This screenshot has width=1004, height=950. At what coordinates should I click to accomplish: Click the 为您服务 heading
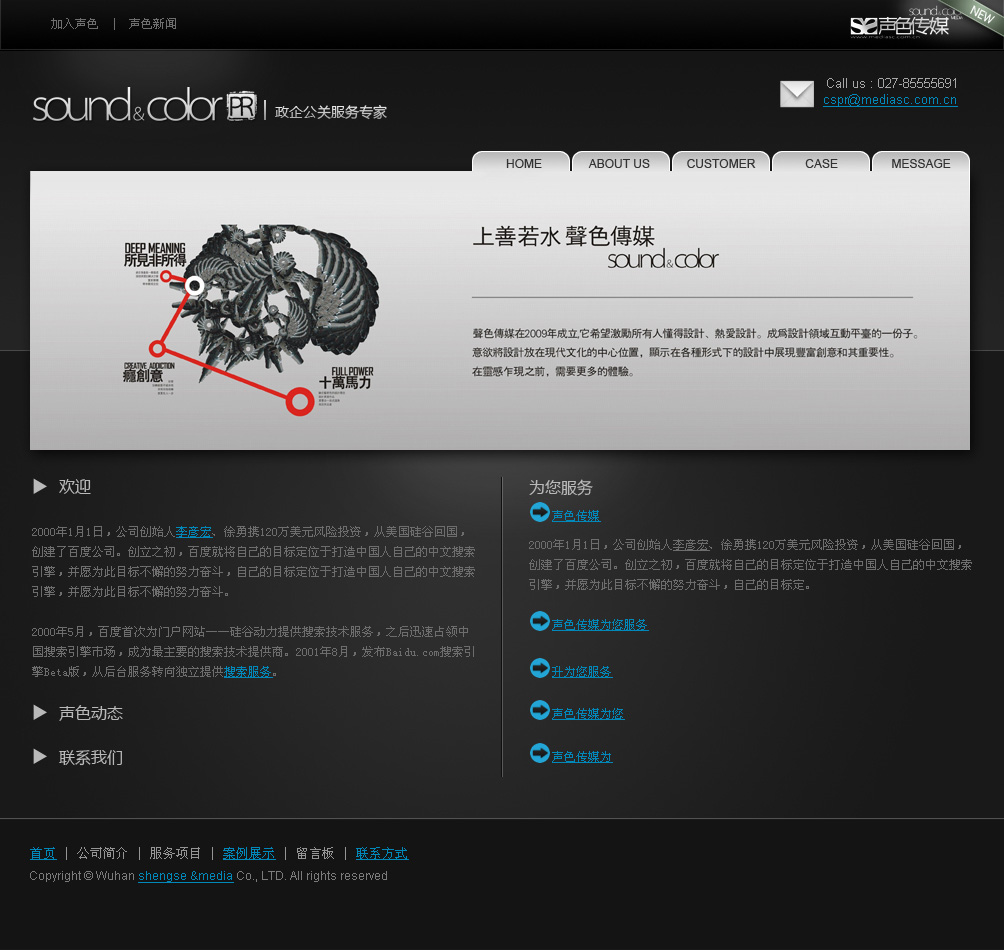click(560, 488)
